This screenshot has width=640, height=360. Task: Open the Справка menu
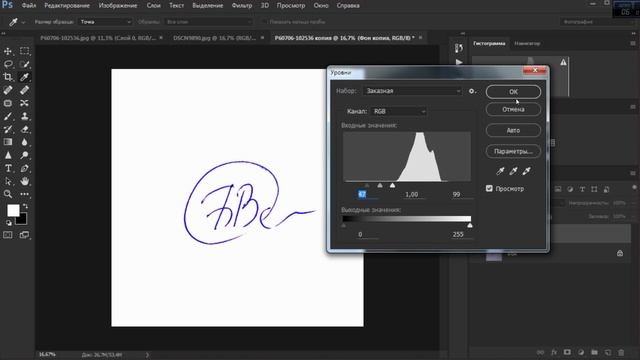348,6
